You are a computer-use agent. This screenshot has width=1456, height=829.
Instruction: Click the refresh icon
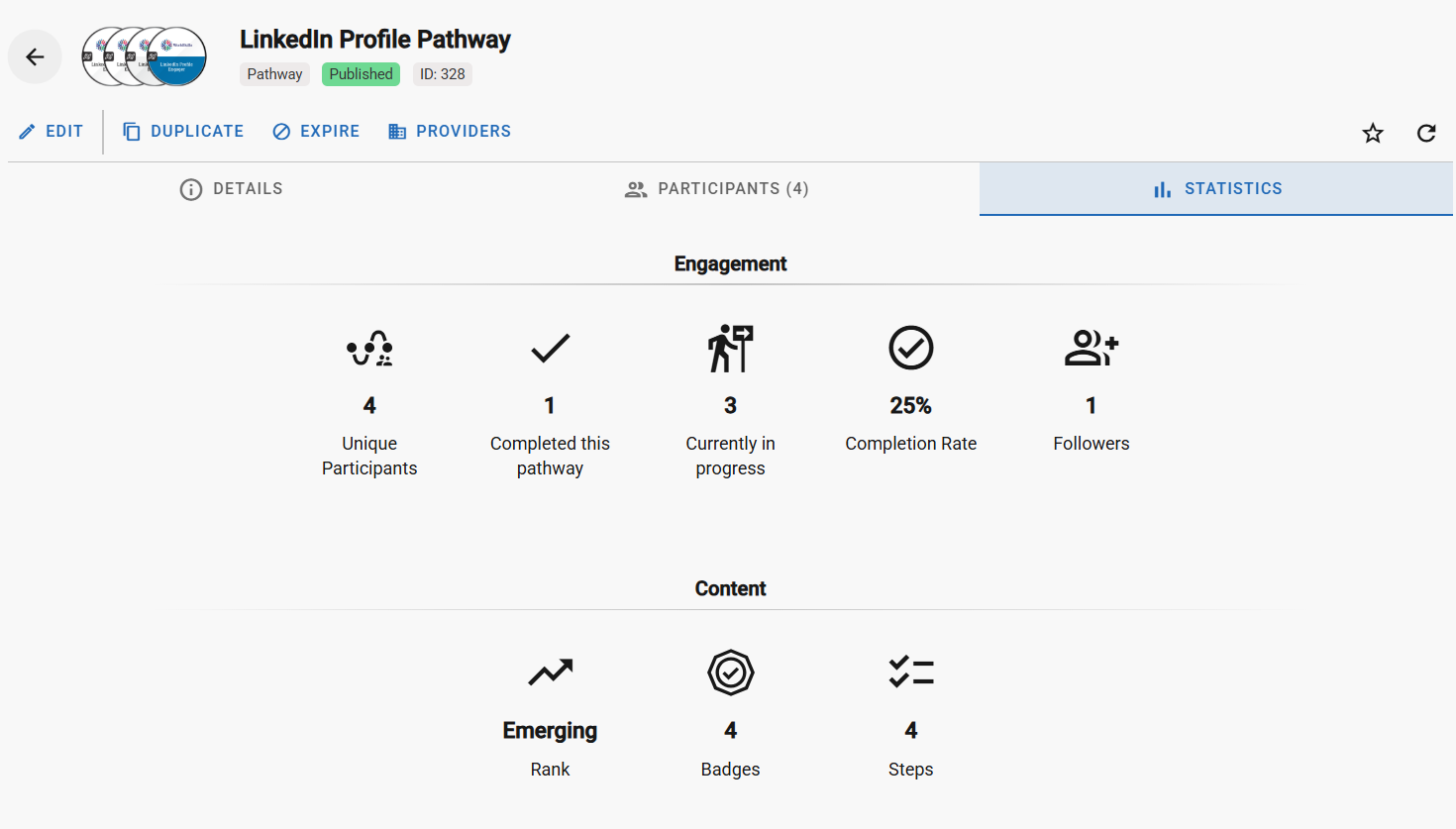pos(1426,133)
